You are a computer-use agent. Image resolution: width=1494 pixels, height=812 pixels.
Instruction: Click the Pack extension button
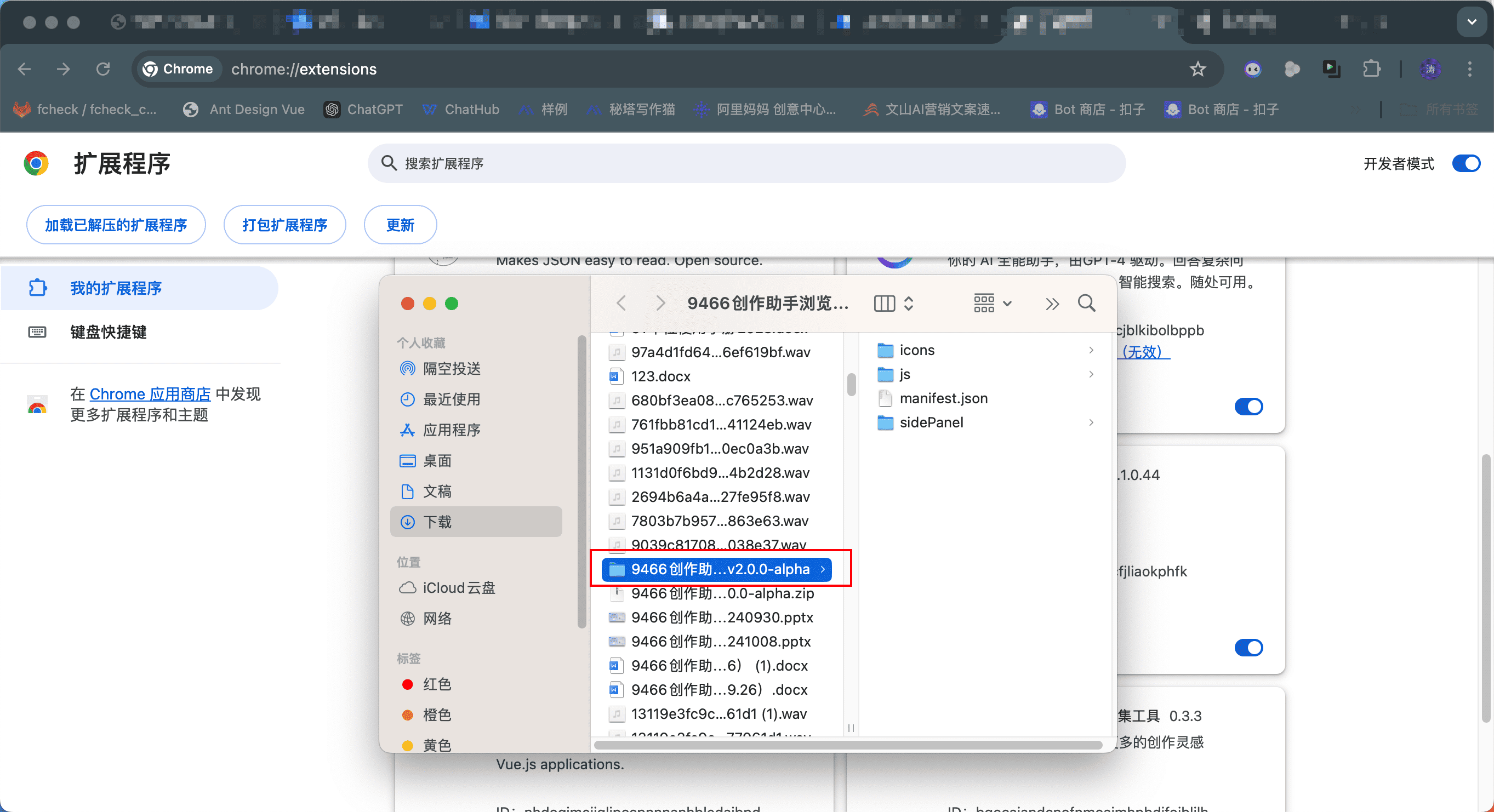pyautogui.click(x=285, y=225)
